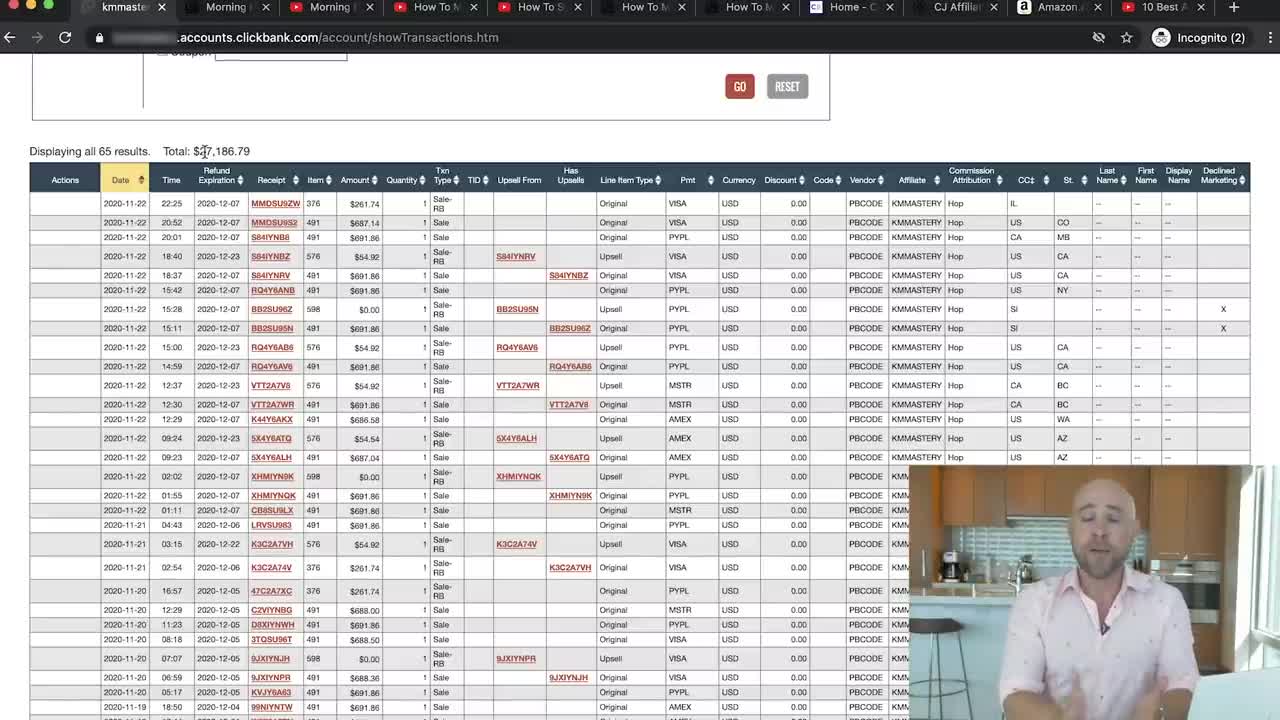This screenshot has width=1280, height=720.
Task: Switch to the 10 Best A tab
Action: (1163, 7)
